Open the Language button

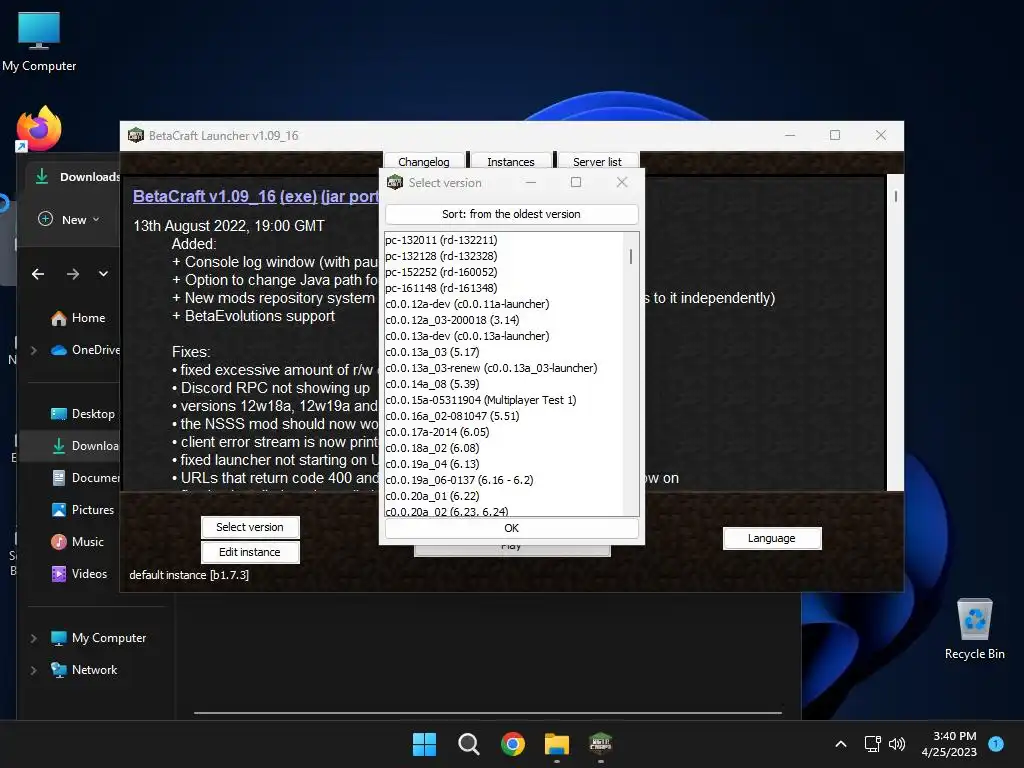point(772,538)
